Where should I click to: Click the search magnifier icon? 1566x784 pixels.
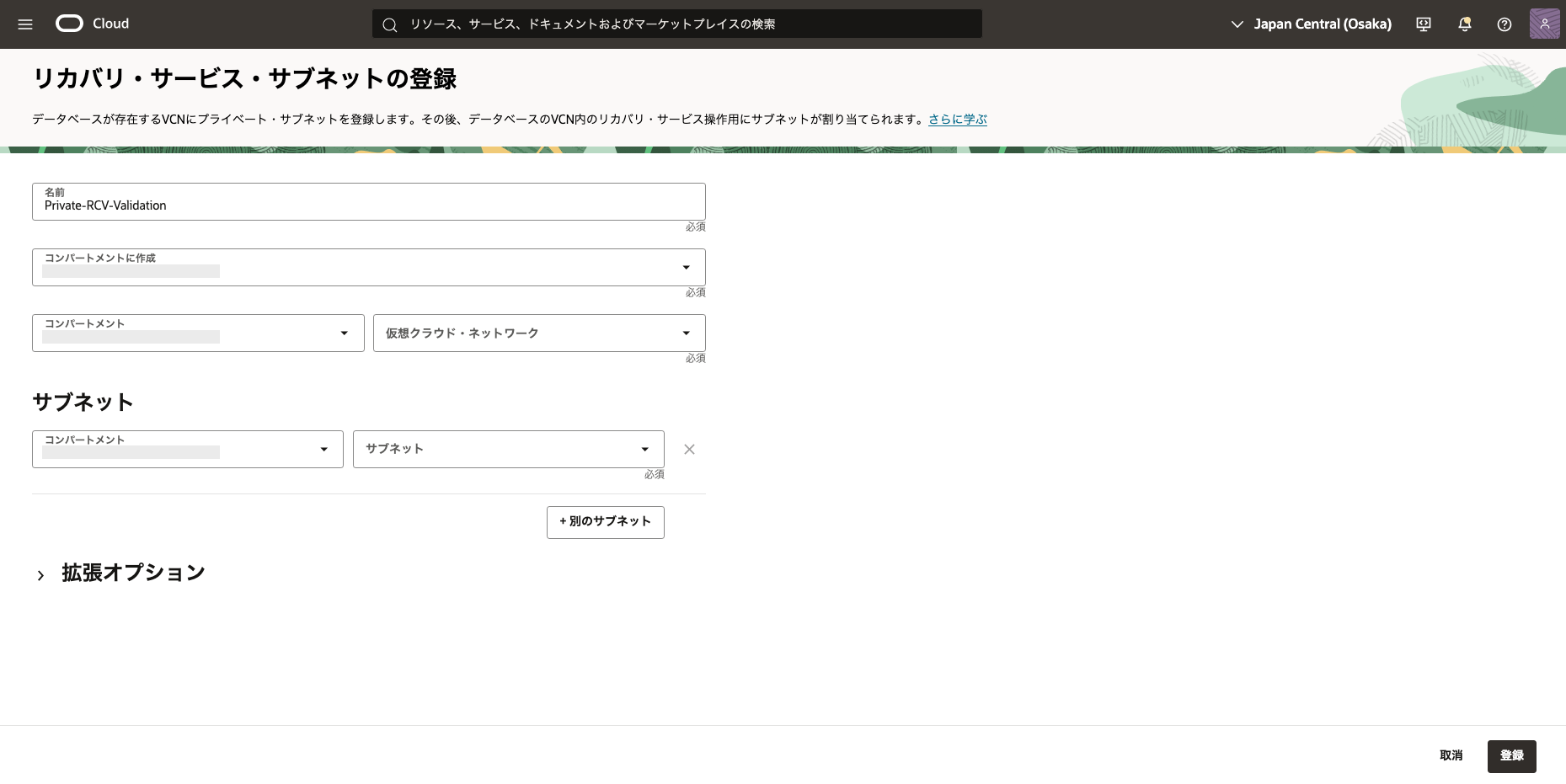(x=390, y=24)
